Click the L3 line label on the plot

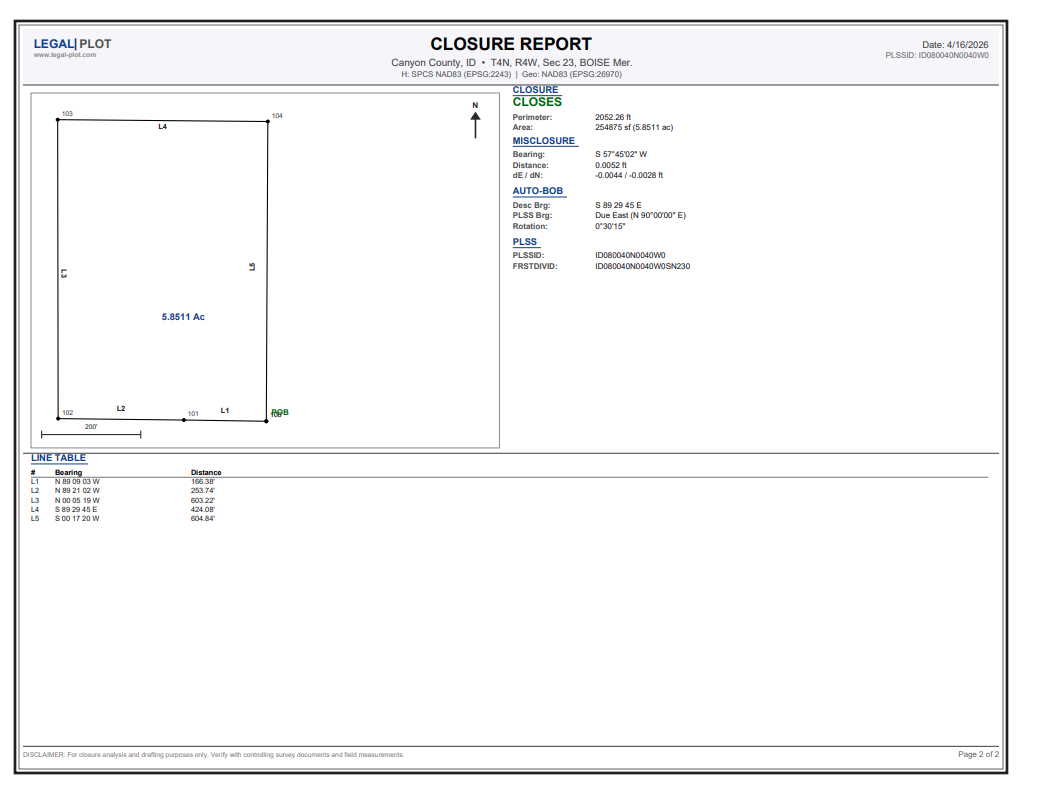pyautogui.click(x=64, y=273)
